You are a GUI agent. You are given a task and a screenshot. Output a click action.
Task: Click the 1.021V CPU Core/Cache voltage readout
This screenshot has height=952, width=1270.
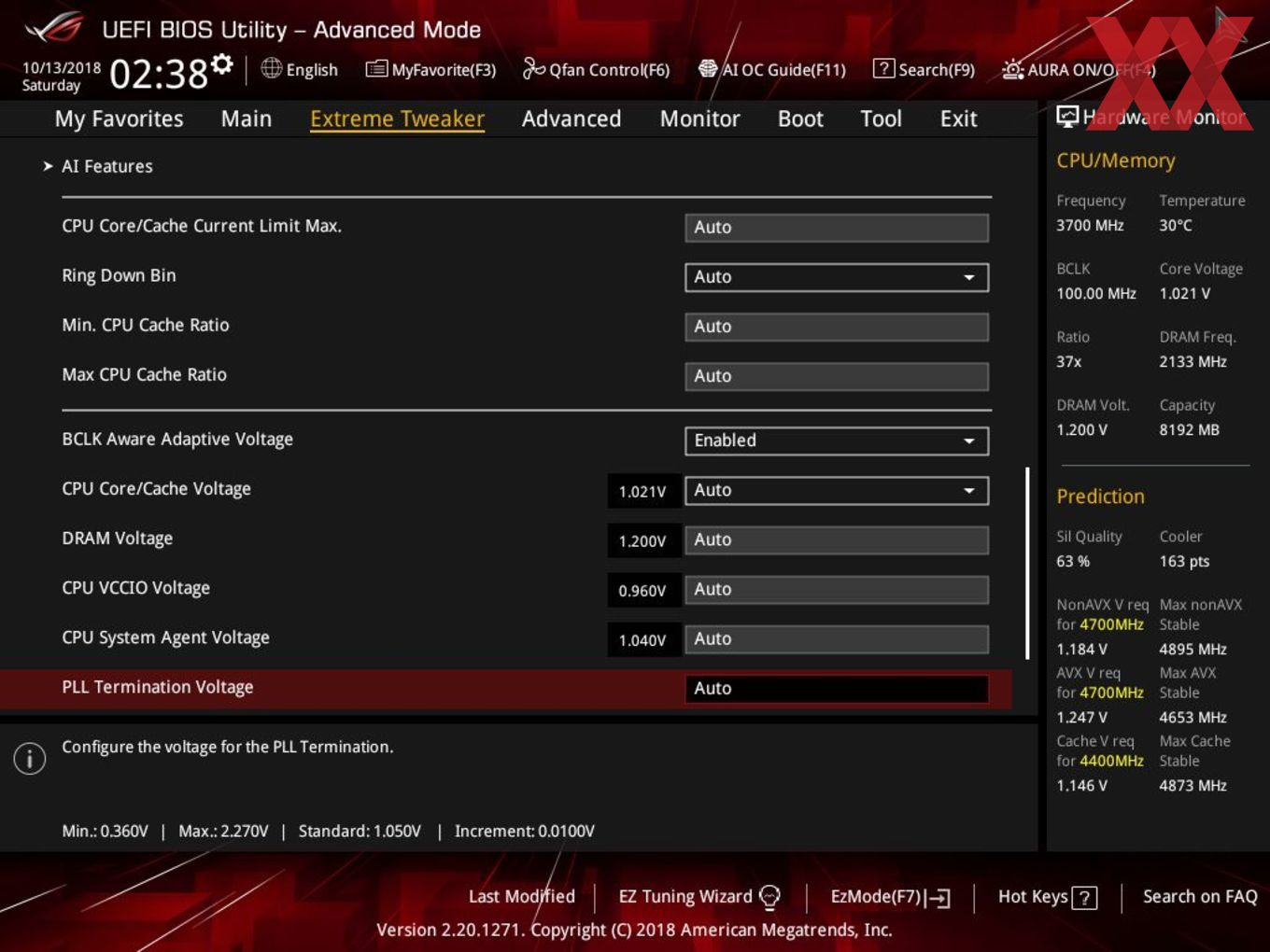(x=642, y=491)
